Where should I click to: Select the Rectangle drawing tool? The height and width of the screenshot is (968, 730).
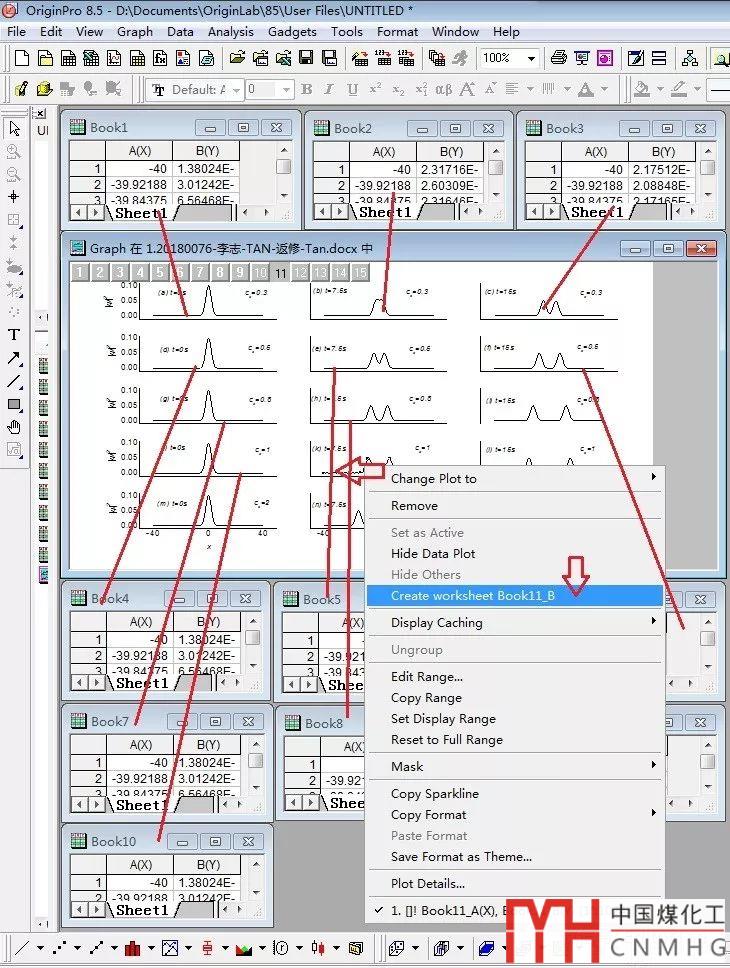[14, 404]
